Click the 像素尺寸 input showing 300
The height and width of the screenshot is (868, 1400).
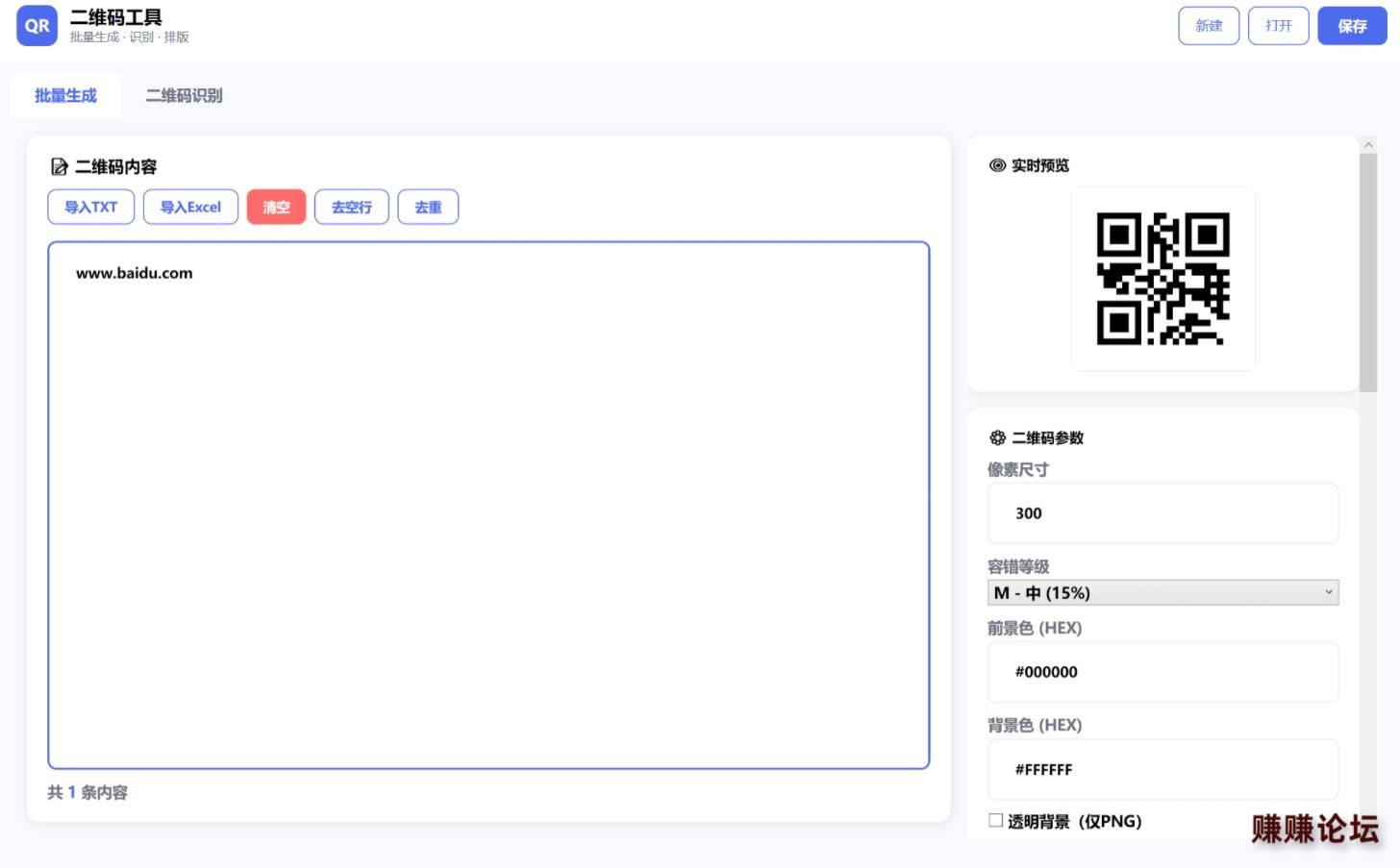point(1162,513)
